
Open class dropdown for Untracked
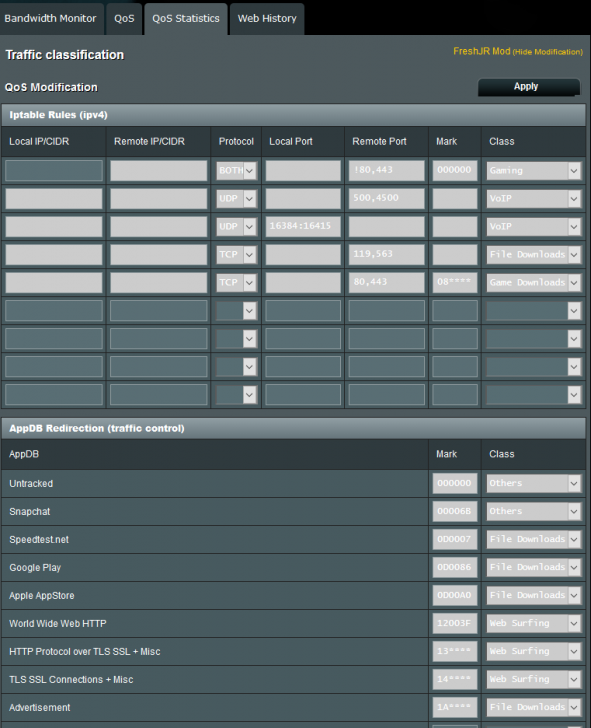pos(534,483)
